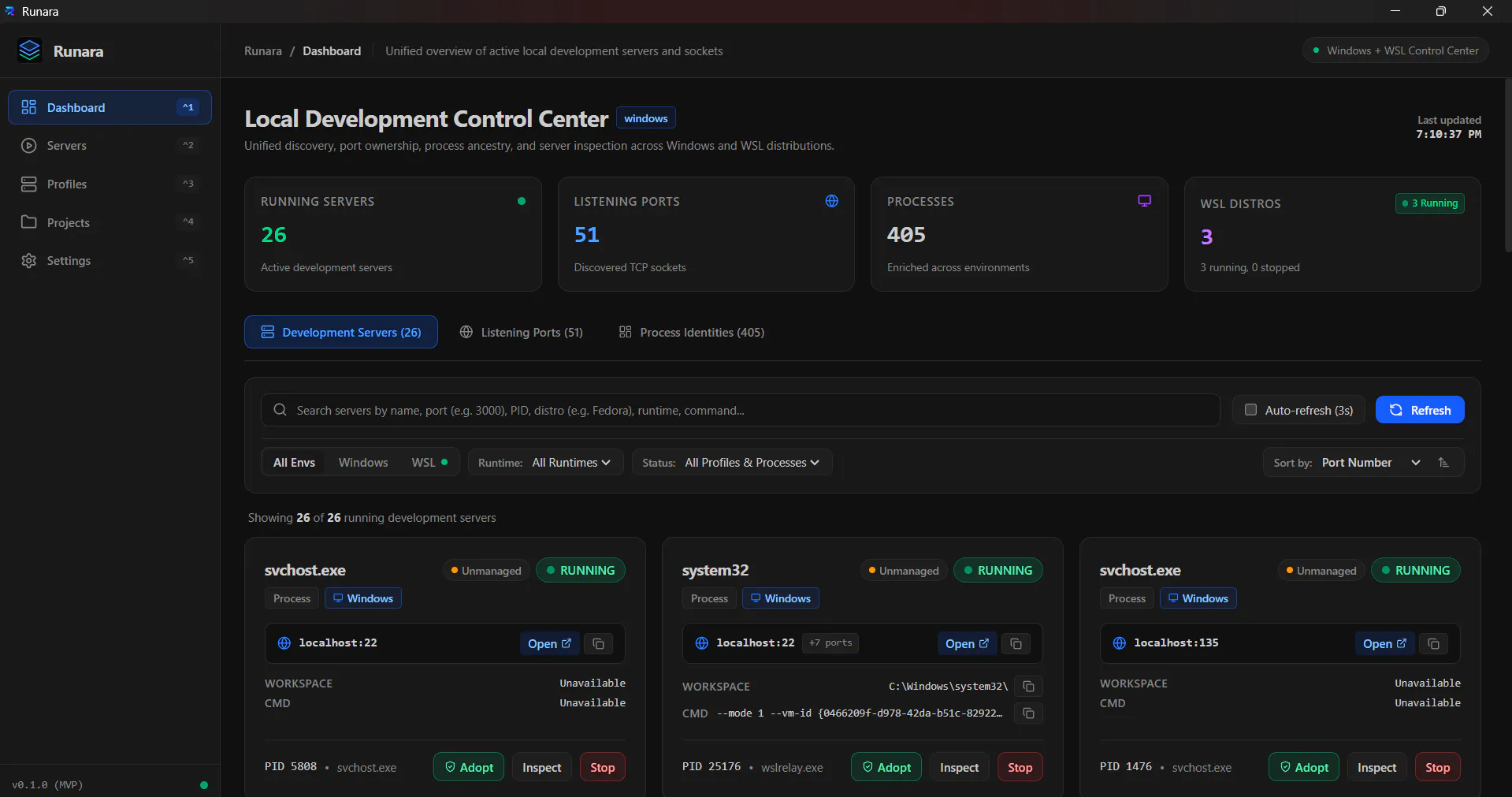Stop the svchost.exe PID 5808 server
The width and height of the screenshot is (1512, 797).
tap(603, 767)
